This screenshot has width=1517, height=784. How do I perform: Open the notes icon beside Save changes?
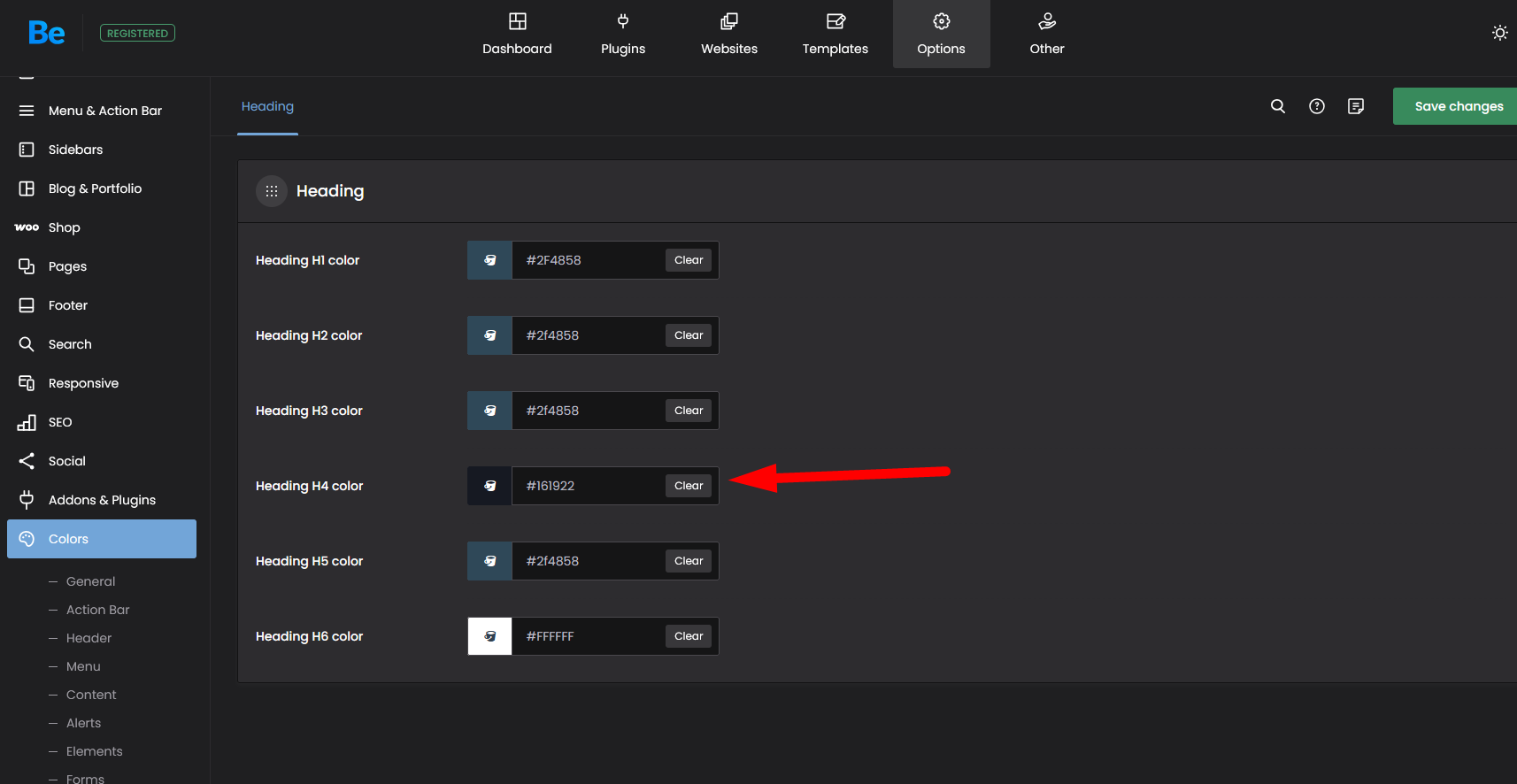(x=1355, y=106)
